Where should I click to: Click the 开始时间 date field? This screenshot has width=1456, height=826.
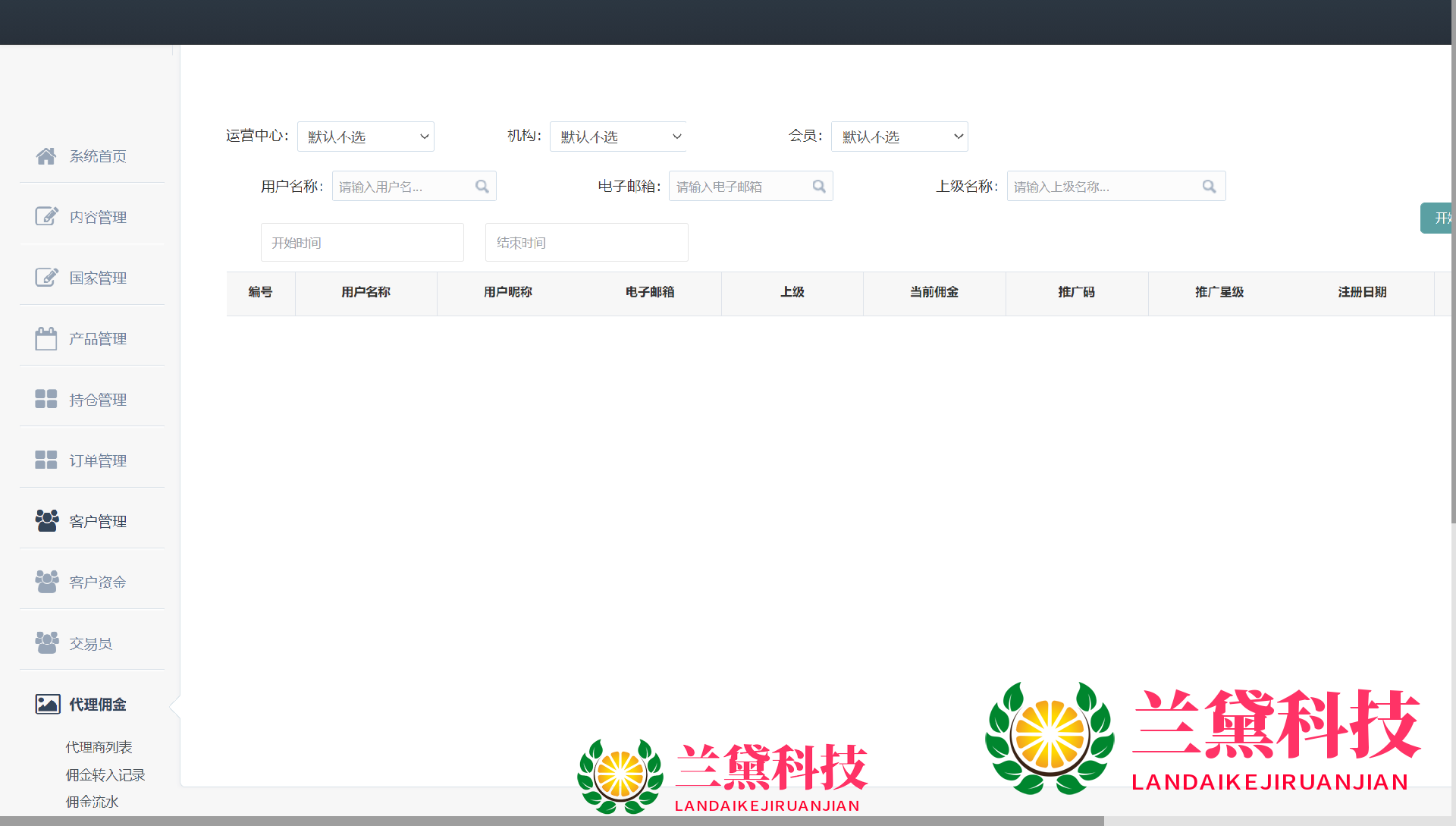[x=362, y=243]
